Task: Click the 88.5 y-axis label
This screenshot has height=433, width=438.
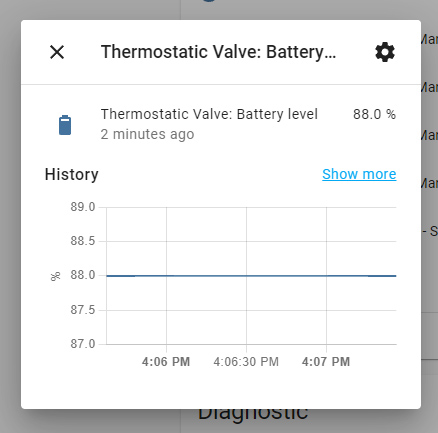Action: pos(83,241)
